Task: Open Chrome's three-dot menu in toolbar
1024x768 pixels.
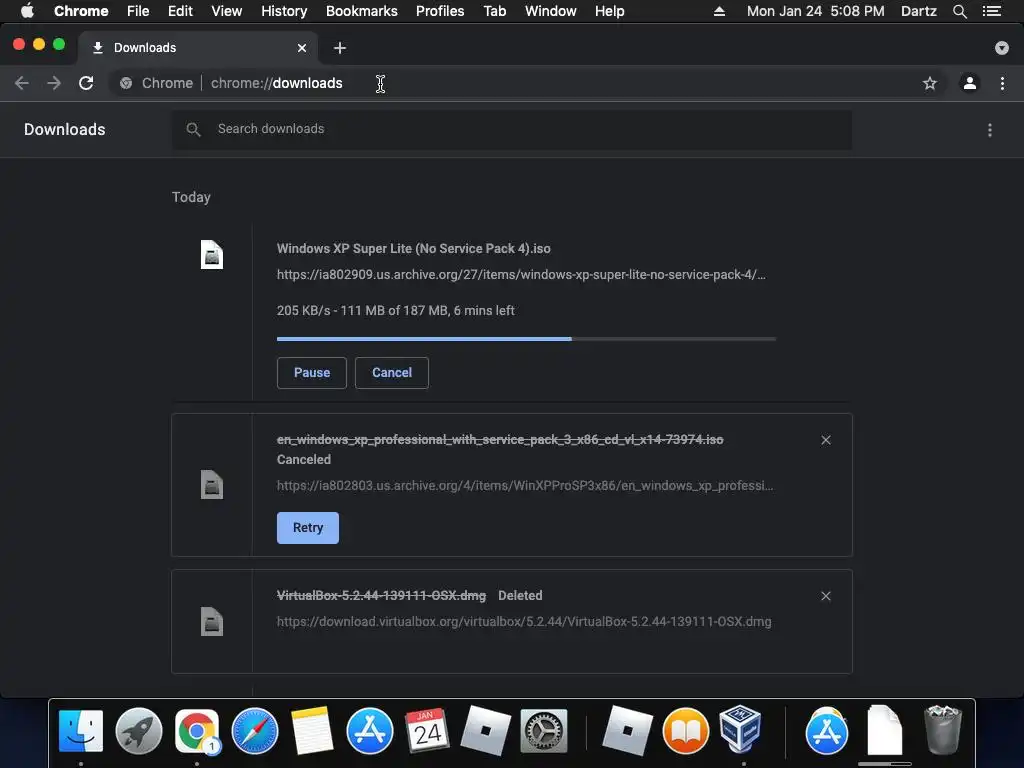Action: point(1002,83)
